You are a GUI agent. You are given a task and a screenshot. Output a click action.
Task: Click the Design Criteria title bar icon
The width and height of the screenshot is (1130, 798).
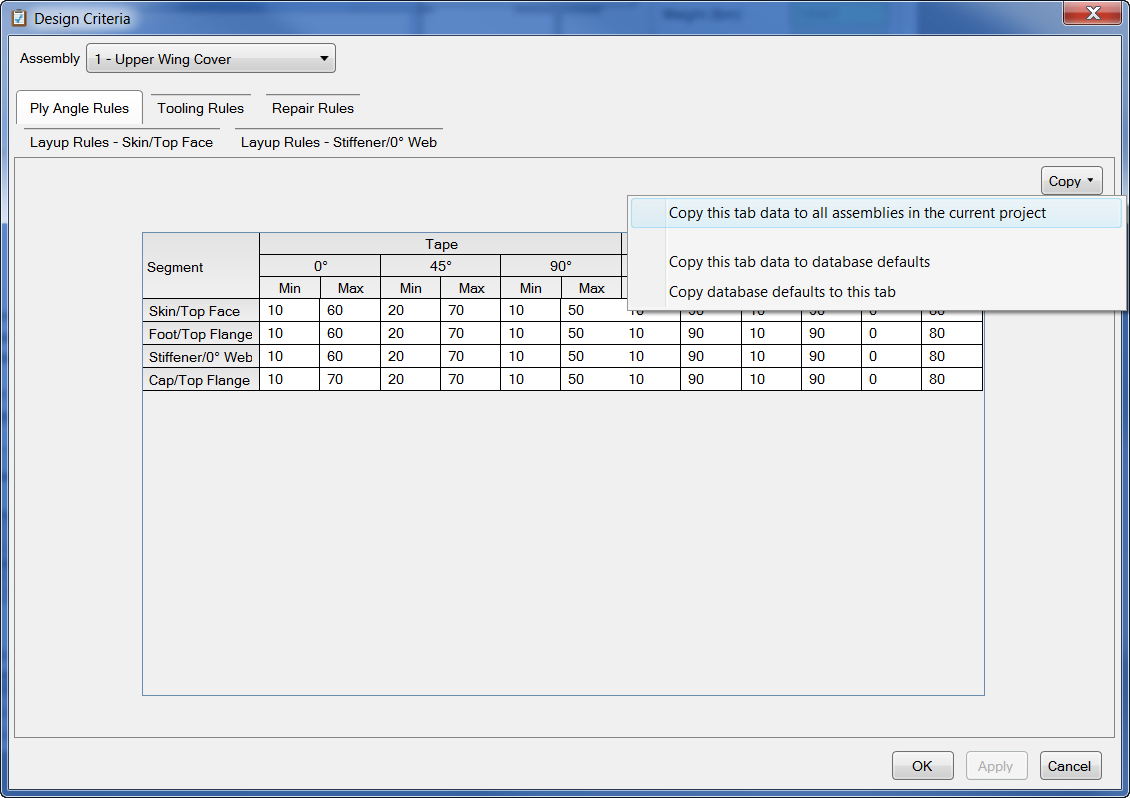pyautogui.click(x=19, y=18)
